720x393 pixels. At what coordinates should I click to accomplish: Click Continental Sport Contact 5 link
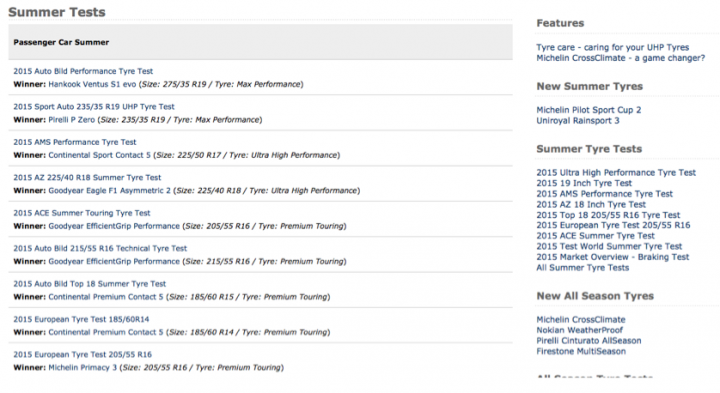(x=99, y=155)
